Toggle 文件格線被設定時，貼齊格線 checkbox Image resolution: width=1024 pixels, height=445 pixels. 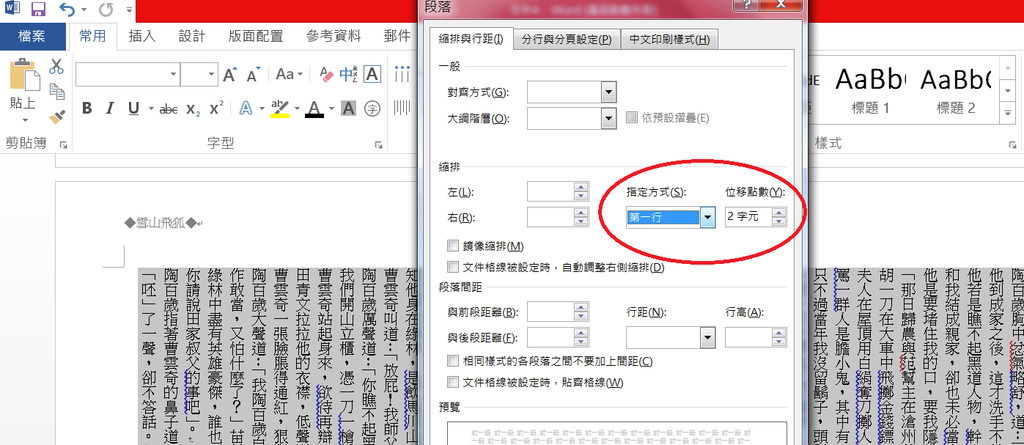click(453, 382)
